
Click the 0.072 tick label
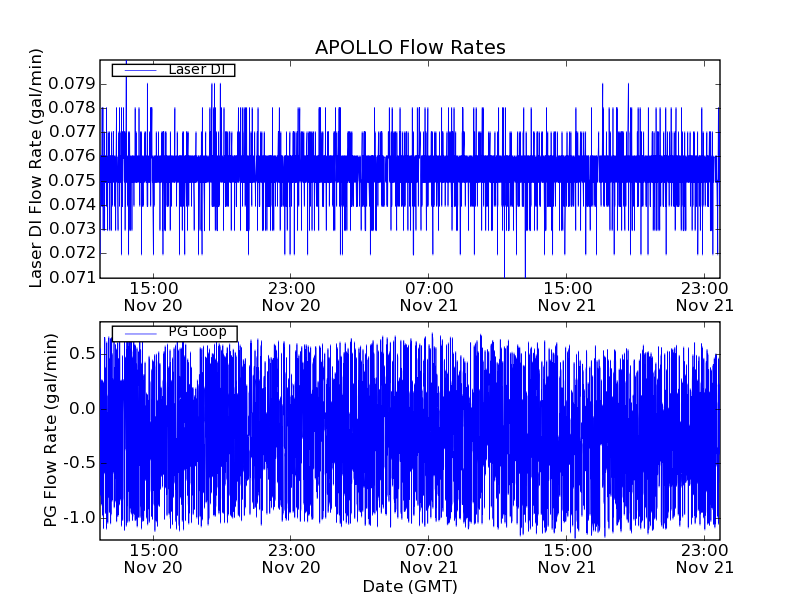(72, 253)
